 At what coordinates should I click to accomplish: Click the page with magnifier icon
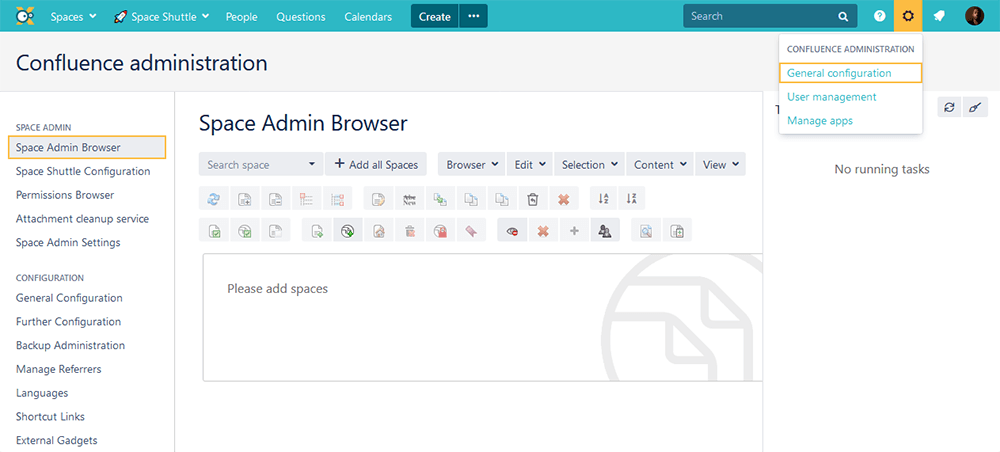(x=646, y=230)
